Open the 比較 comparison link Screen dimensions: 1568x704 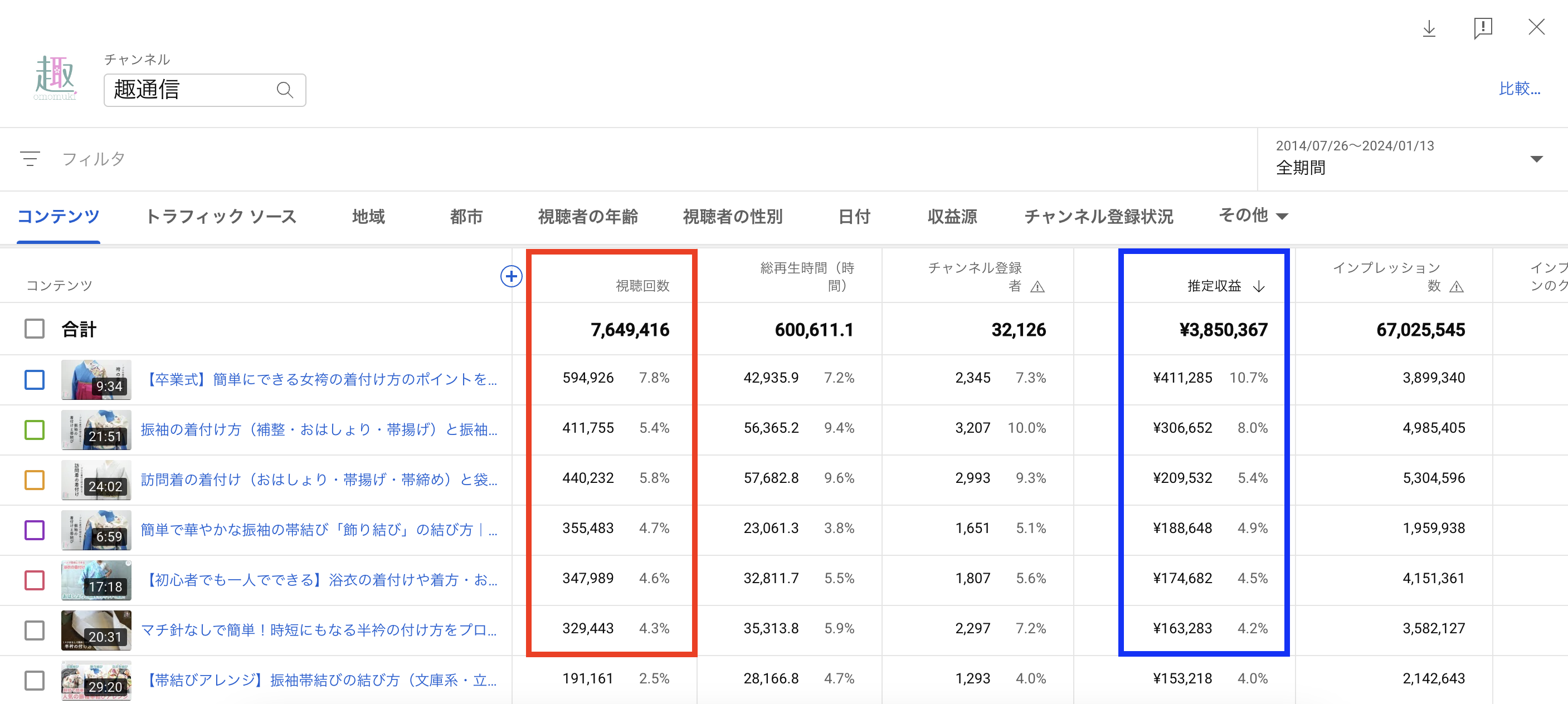[x=1520, y=88]
